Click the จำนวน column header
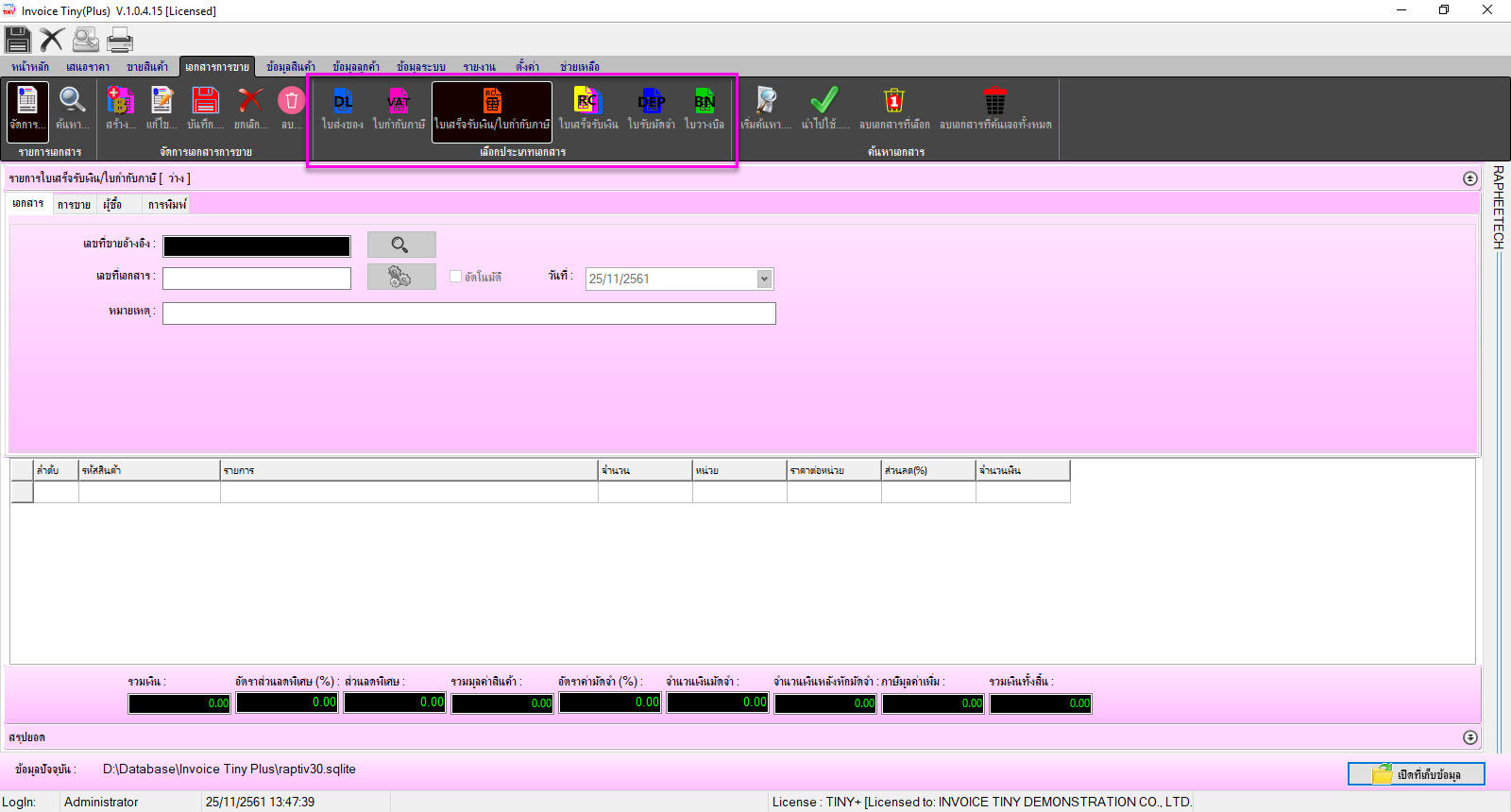Image resolution: width=1511 pixels, height=812 pixels. click(x=646, y=470)
